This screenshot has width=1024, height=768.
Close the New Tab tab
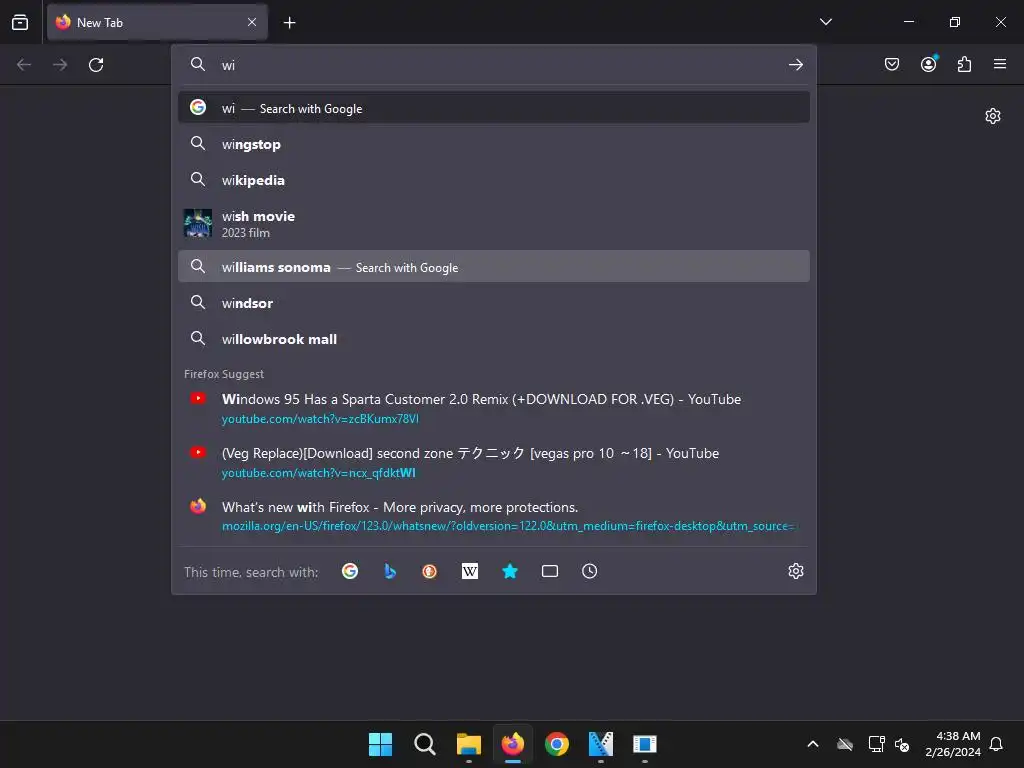pos(252,22)
